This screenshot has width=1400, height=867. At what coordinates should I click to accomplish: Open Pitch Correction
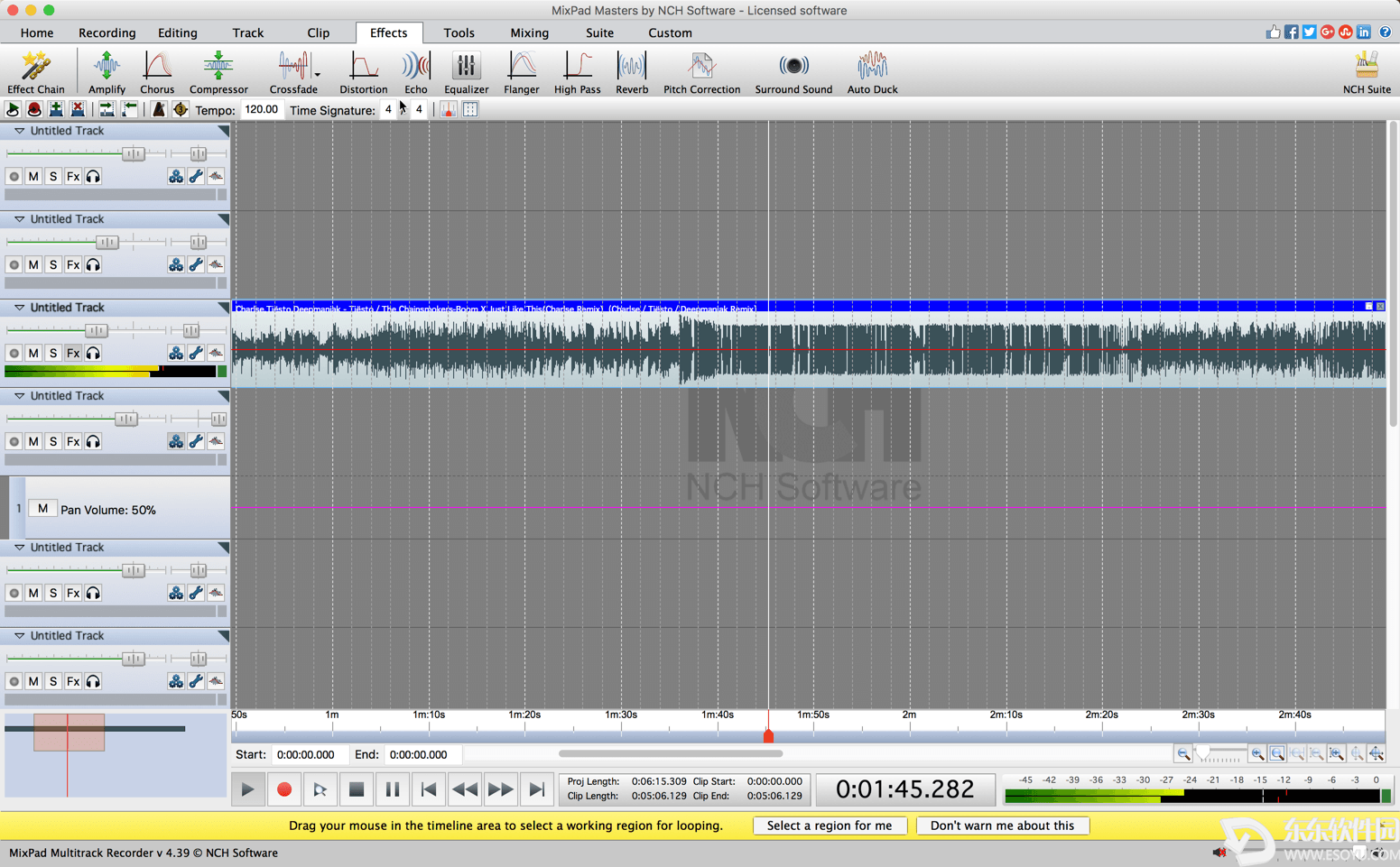pos(701,72)
